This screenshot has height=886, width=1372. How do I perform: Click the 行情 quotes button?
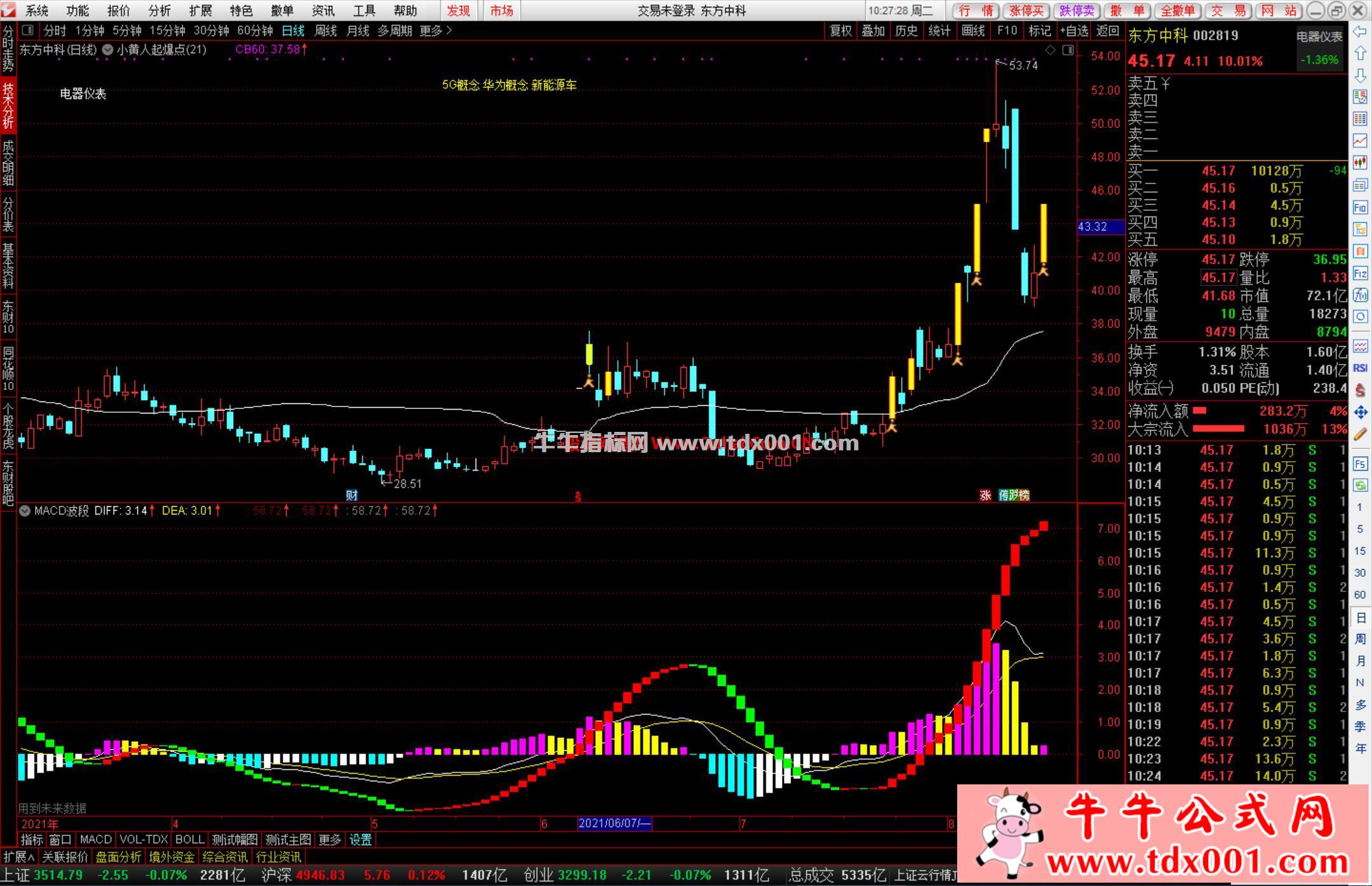coord(976,10)
